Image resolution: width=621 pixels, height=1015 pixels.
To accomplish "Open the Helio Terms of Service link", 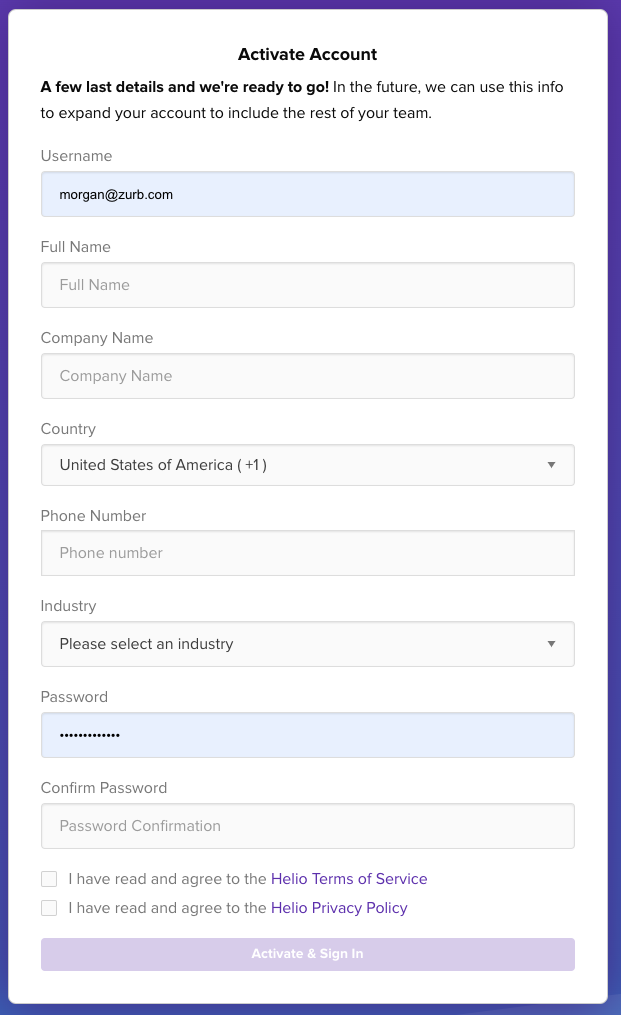I will 349,879.
